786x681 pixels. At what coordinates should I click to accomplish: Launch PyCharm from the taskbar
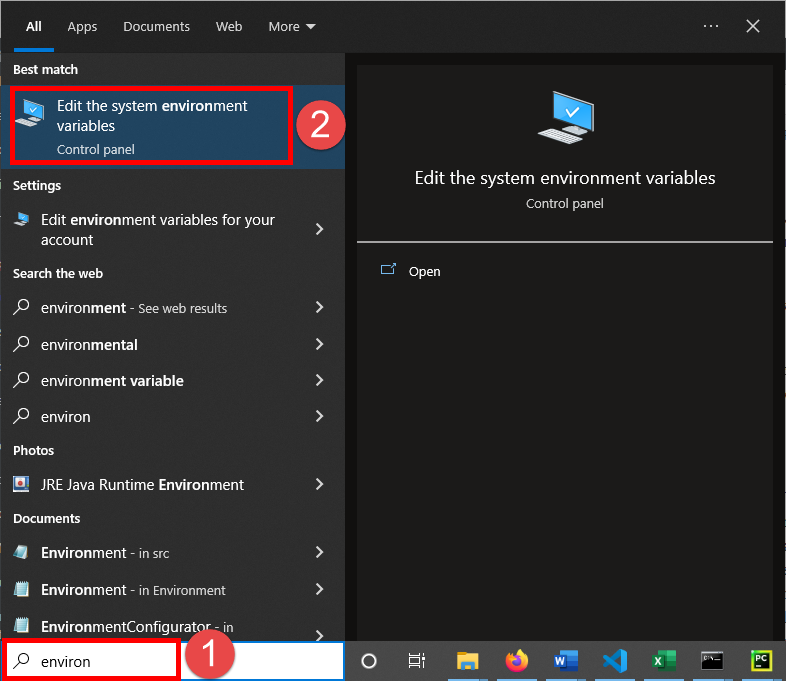click(x=761, y=660)
